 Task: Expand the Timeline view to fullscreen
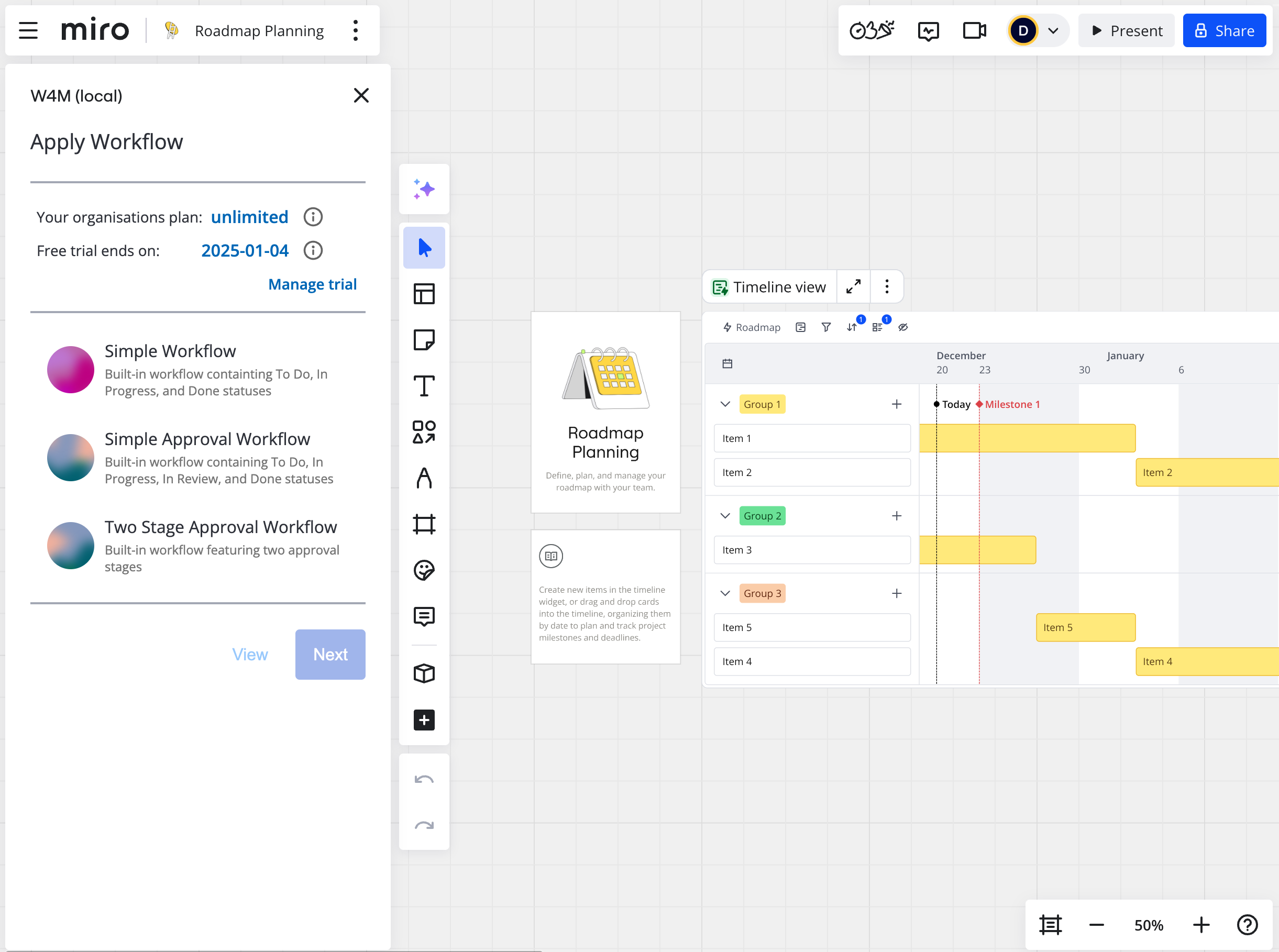(853, 287)
